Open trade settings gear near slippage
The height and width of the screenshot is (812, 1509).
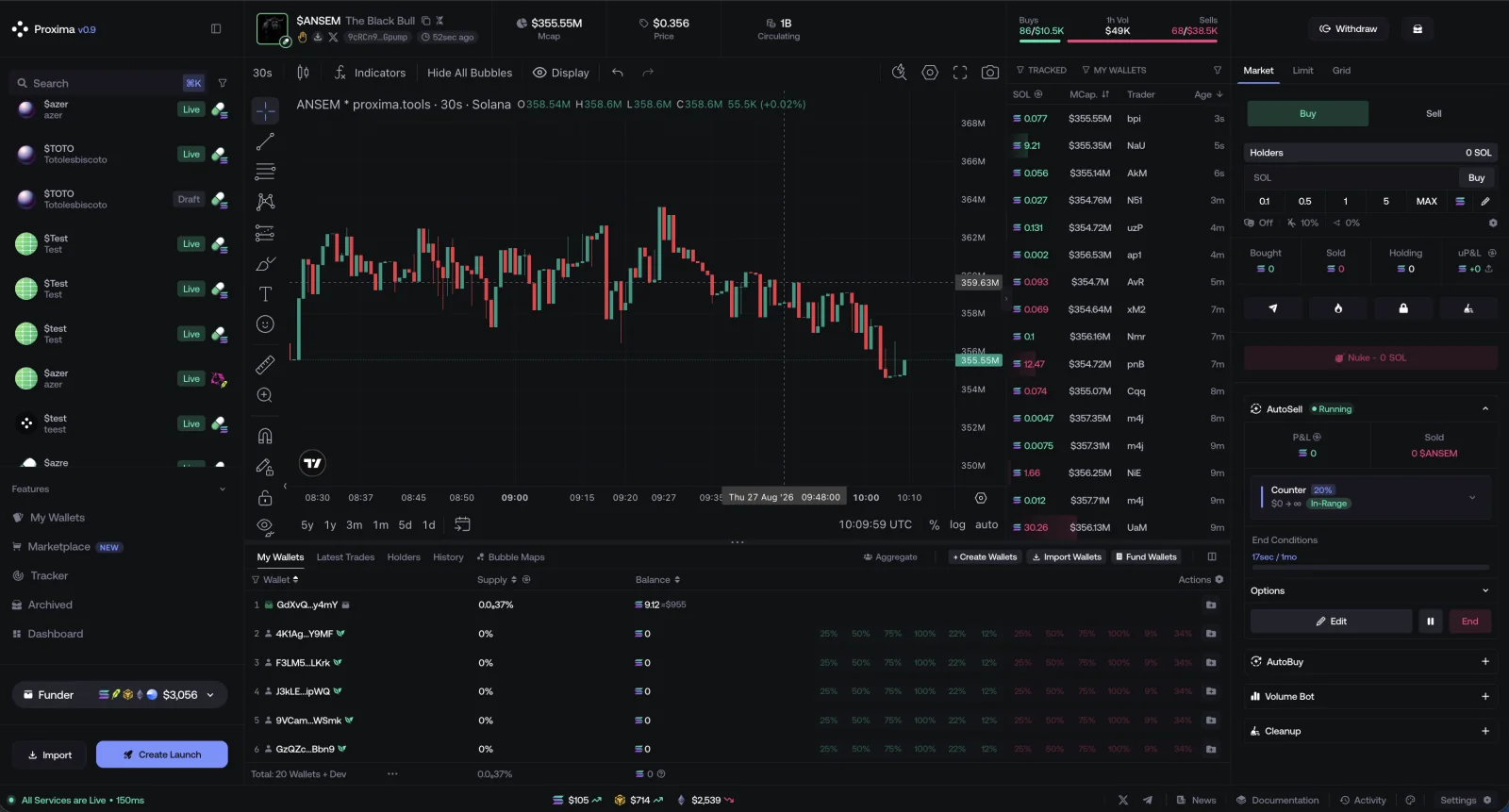click(x=1493, y=224)
